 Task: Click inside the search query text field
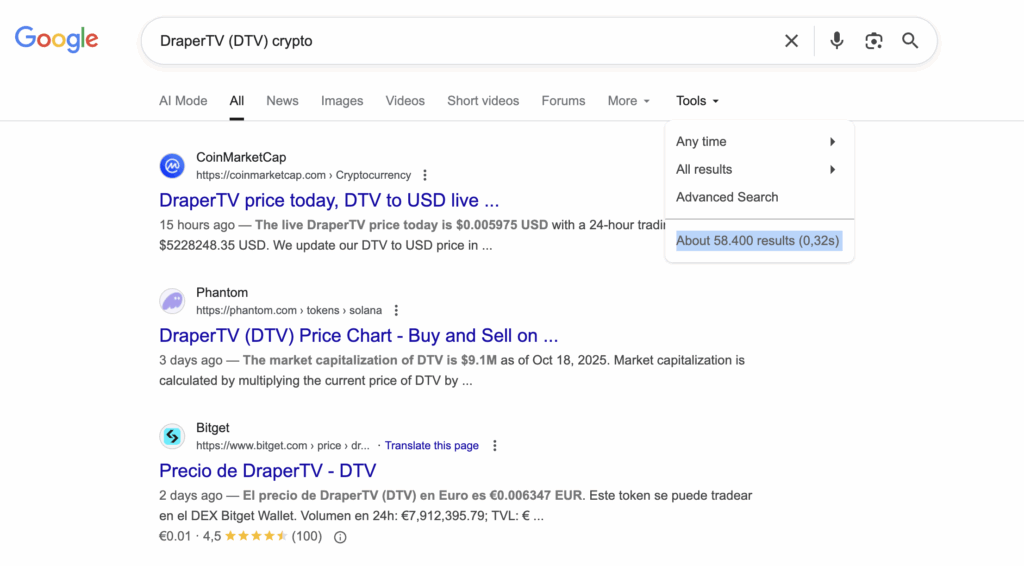pos(450,41)
